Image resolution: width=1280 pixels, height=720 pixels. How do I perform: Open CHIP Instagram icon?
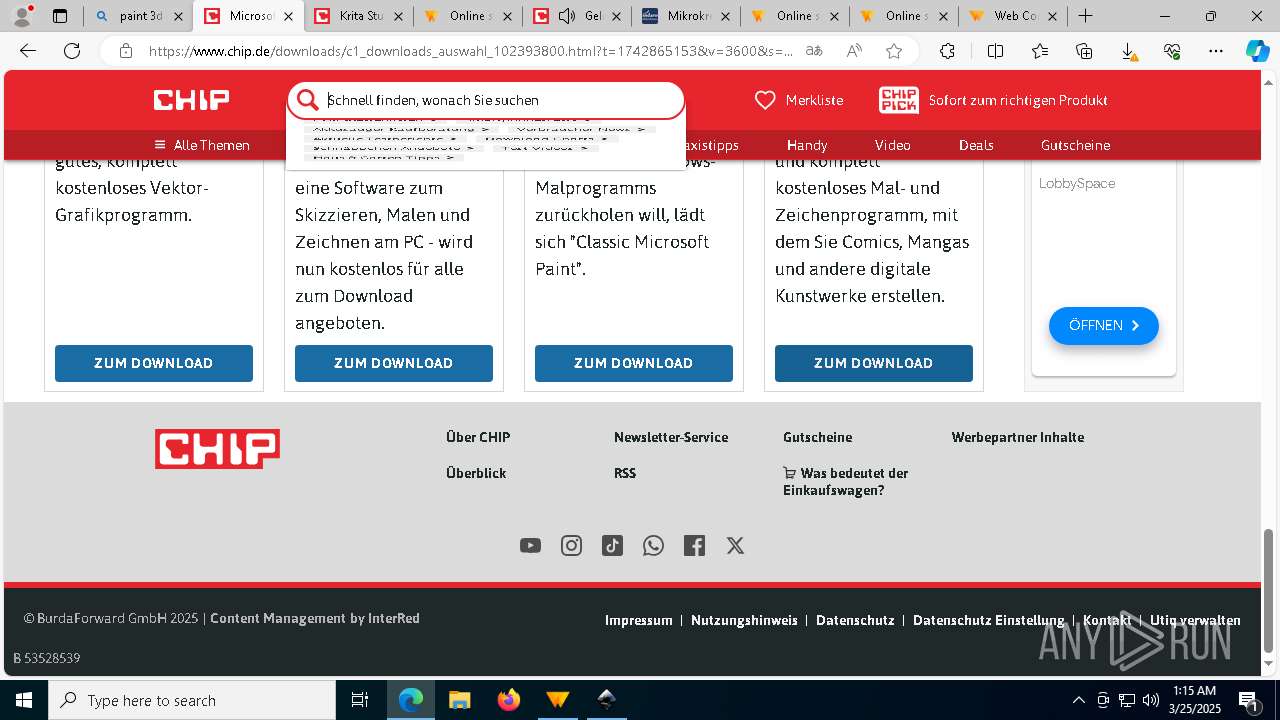(x=571, y=545)
